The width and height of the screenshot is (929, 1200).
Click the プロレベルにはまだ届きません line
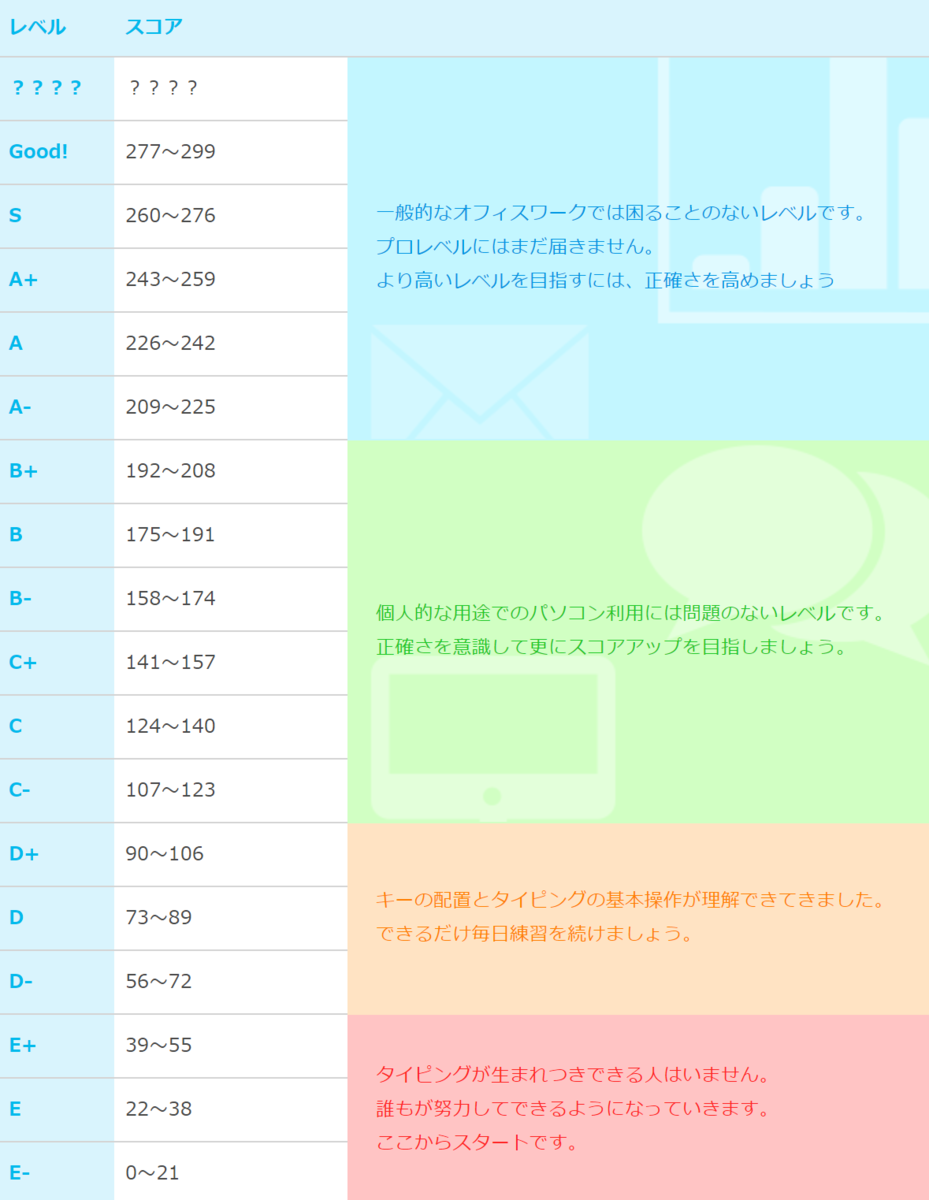pos(514,247)
